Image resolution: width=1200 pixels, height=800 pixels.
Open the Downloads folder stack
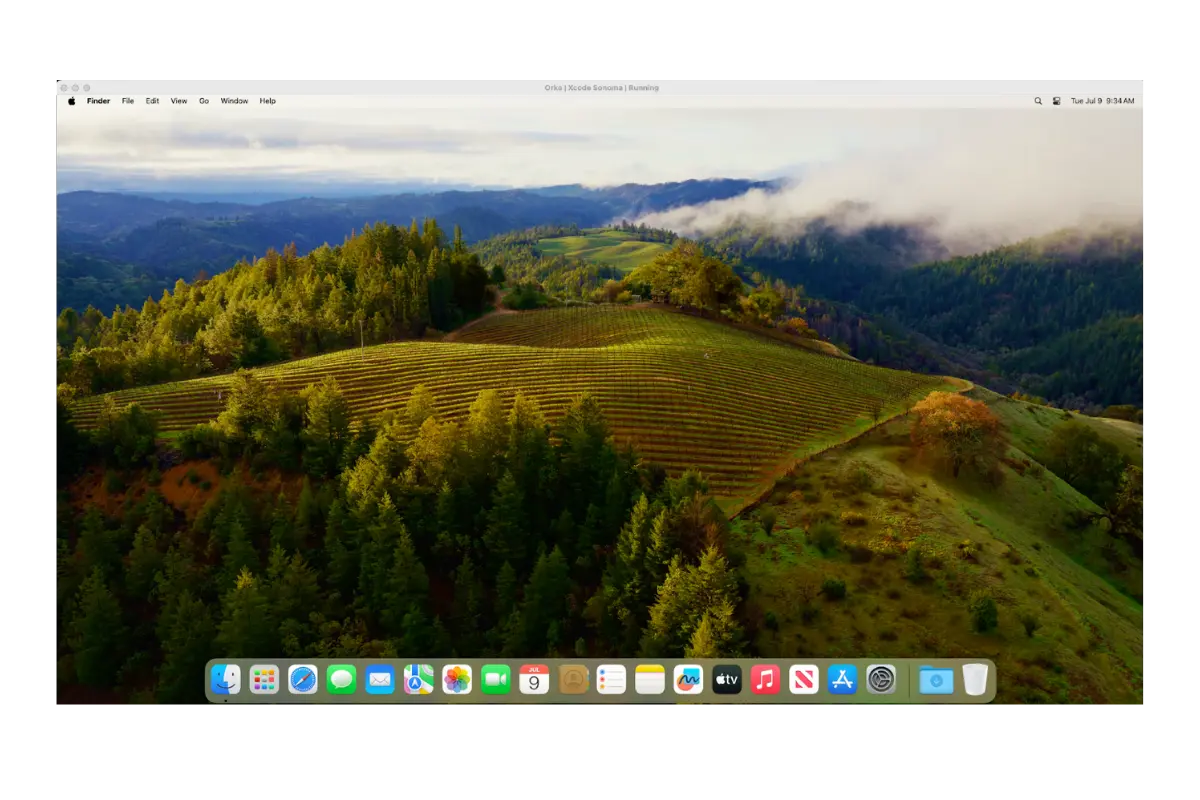tap(936, 680)
